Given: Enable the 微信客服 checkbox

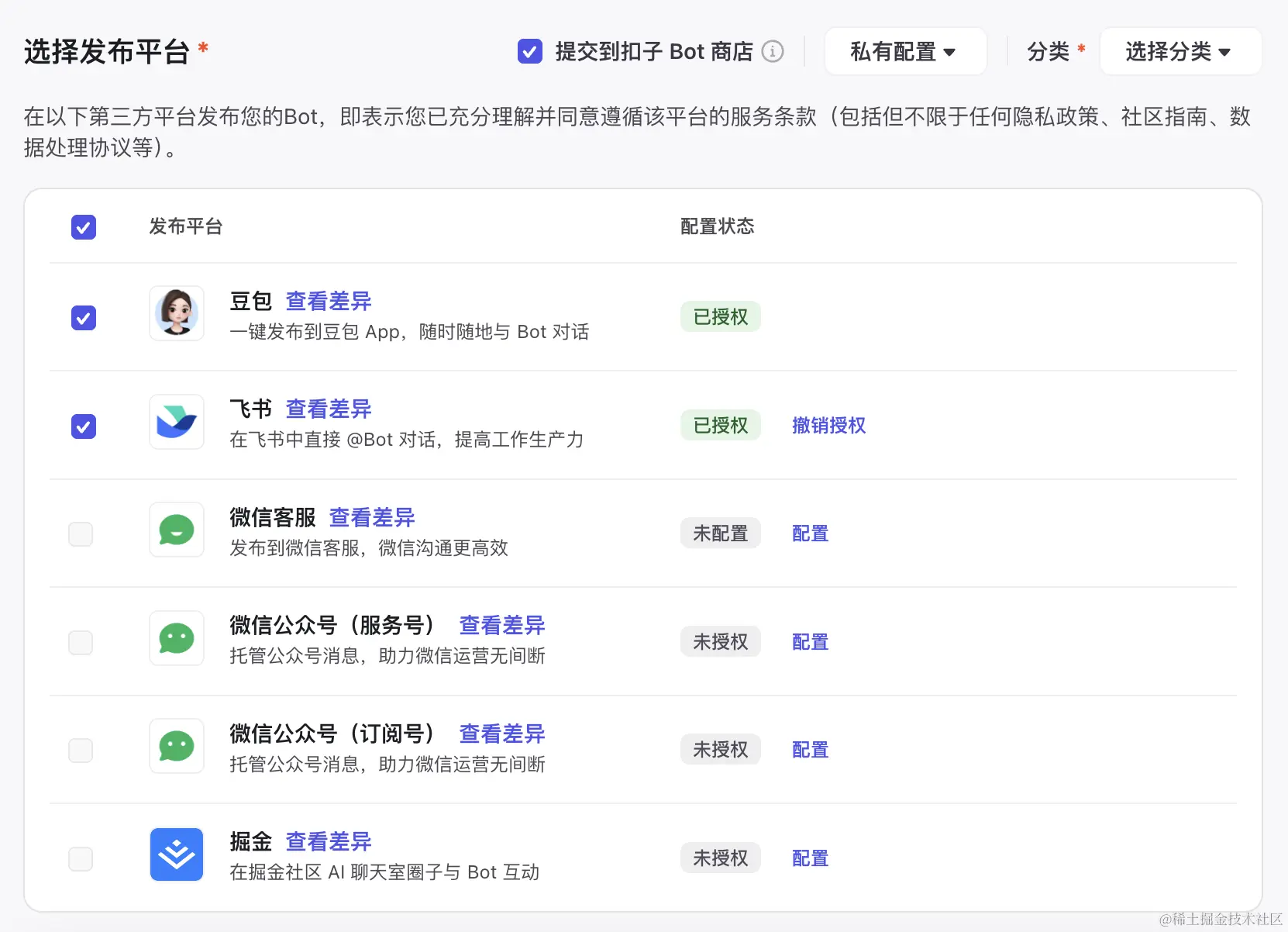Looking at the screenshot, I should click(81, 533).
